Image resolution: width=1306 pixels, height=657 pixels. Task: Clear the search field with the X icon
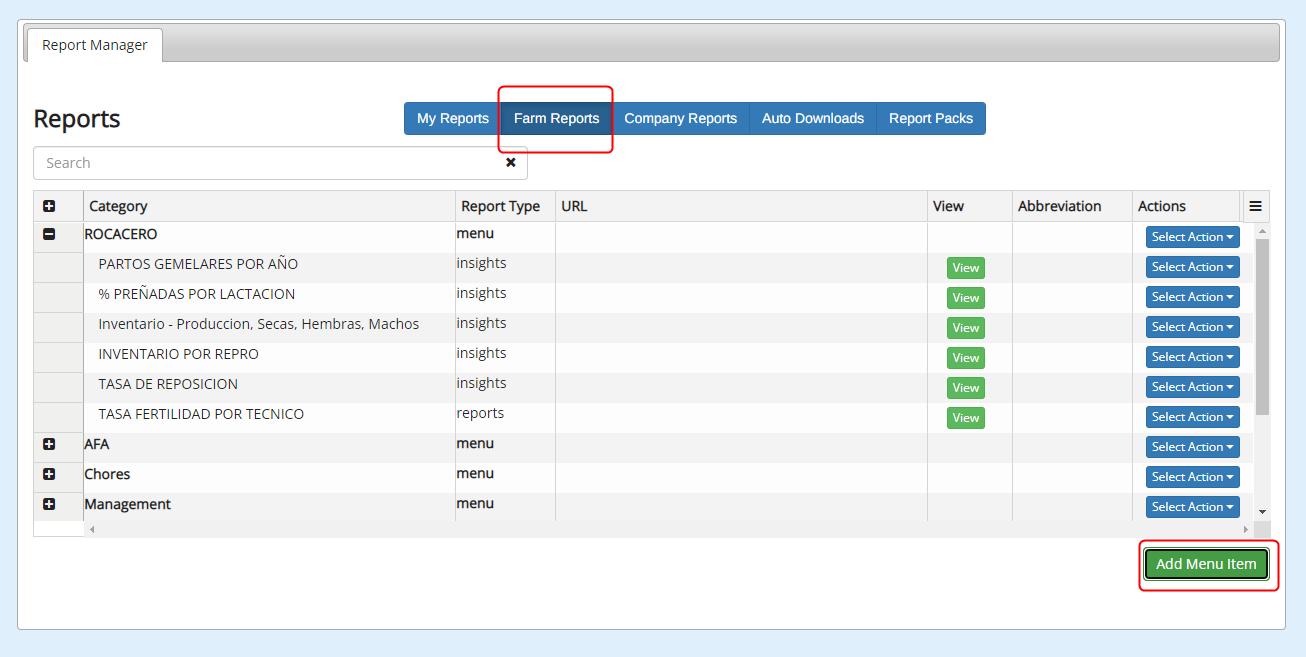(510, 163)
